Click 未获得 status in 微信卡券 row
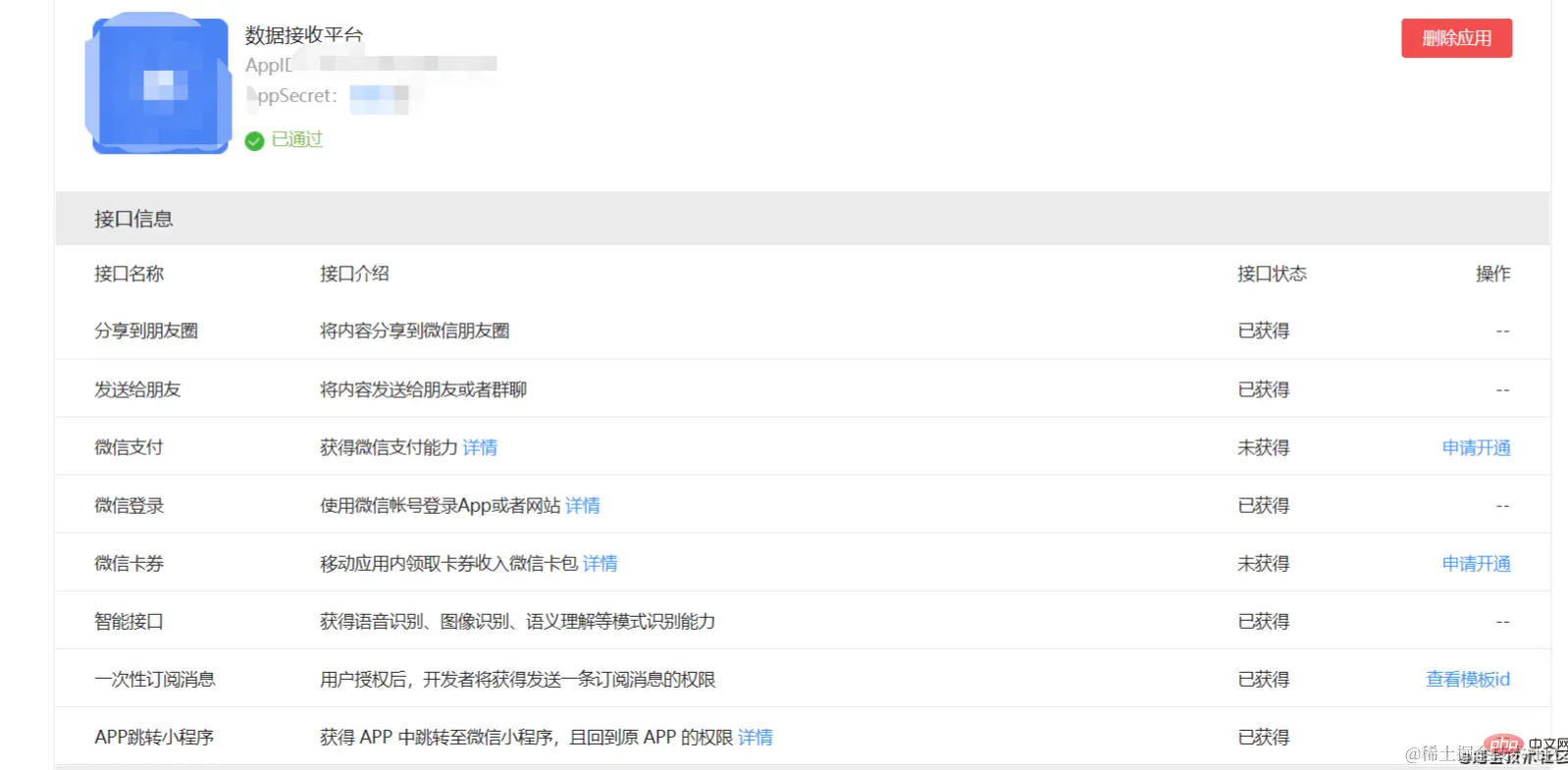Screen dimensions: 1568x770 1264,563
